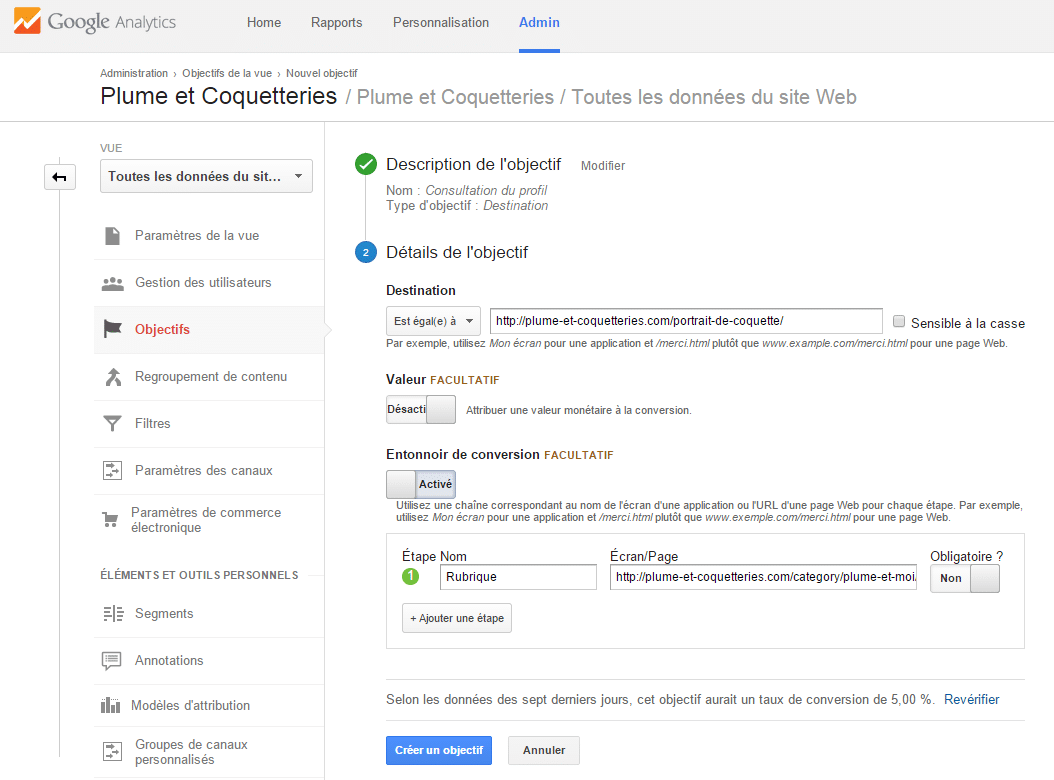
Task: Open the Est égal(e) à match type dropdown
Action: coord(433,321)
